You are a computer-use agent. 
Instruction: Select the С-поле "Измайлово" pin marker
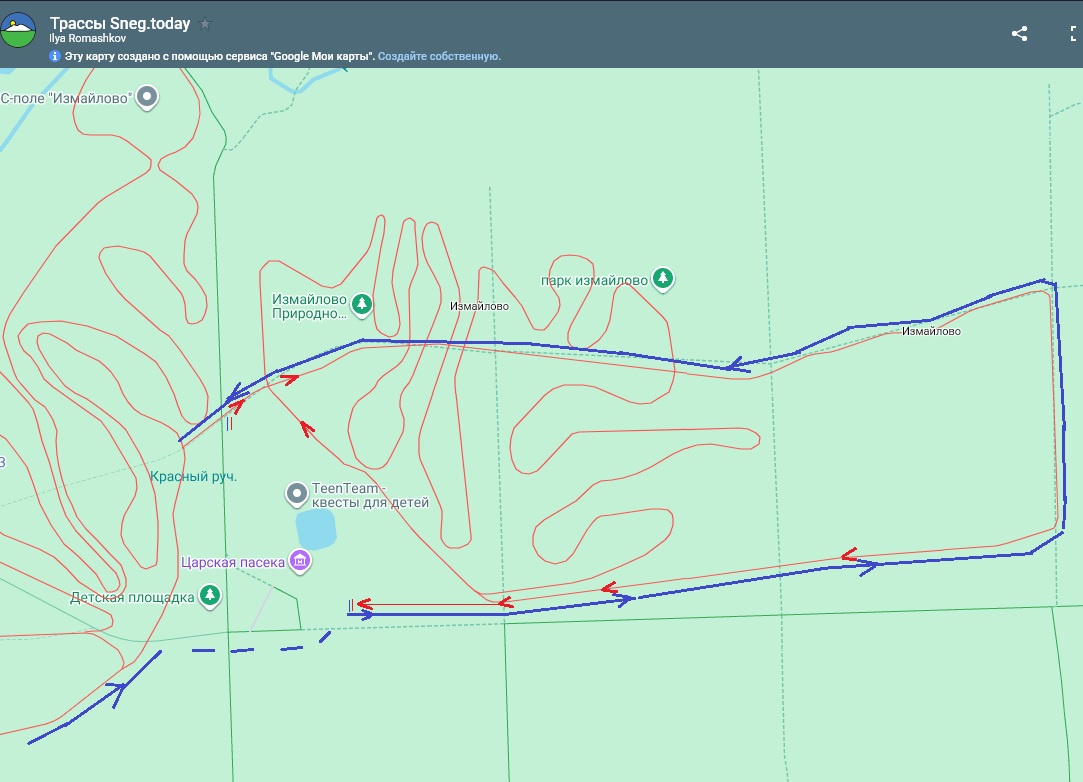click(148, 97)
